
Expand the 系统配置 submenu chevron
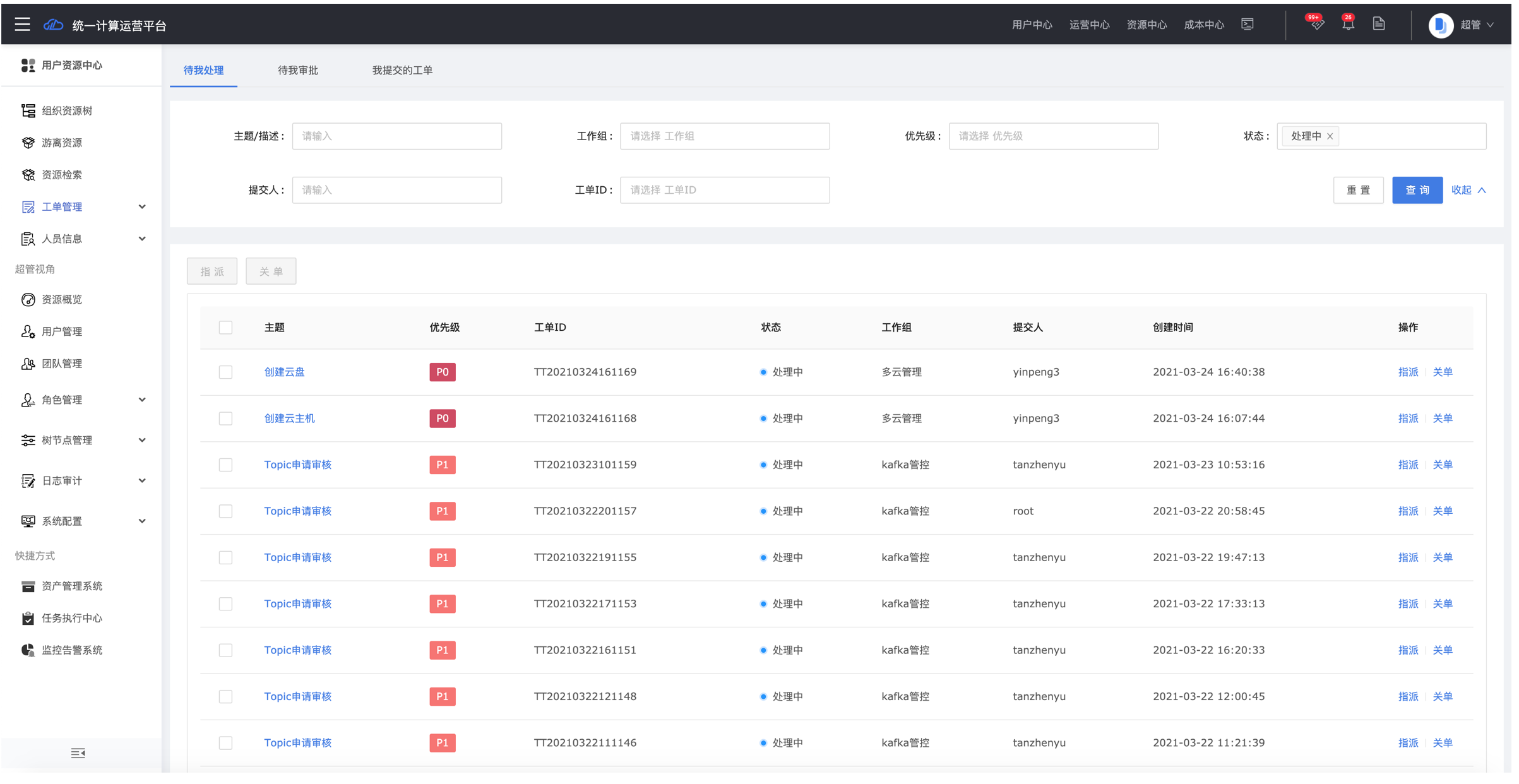point(142,521)
